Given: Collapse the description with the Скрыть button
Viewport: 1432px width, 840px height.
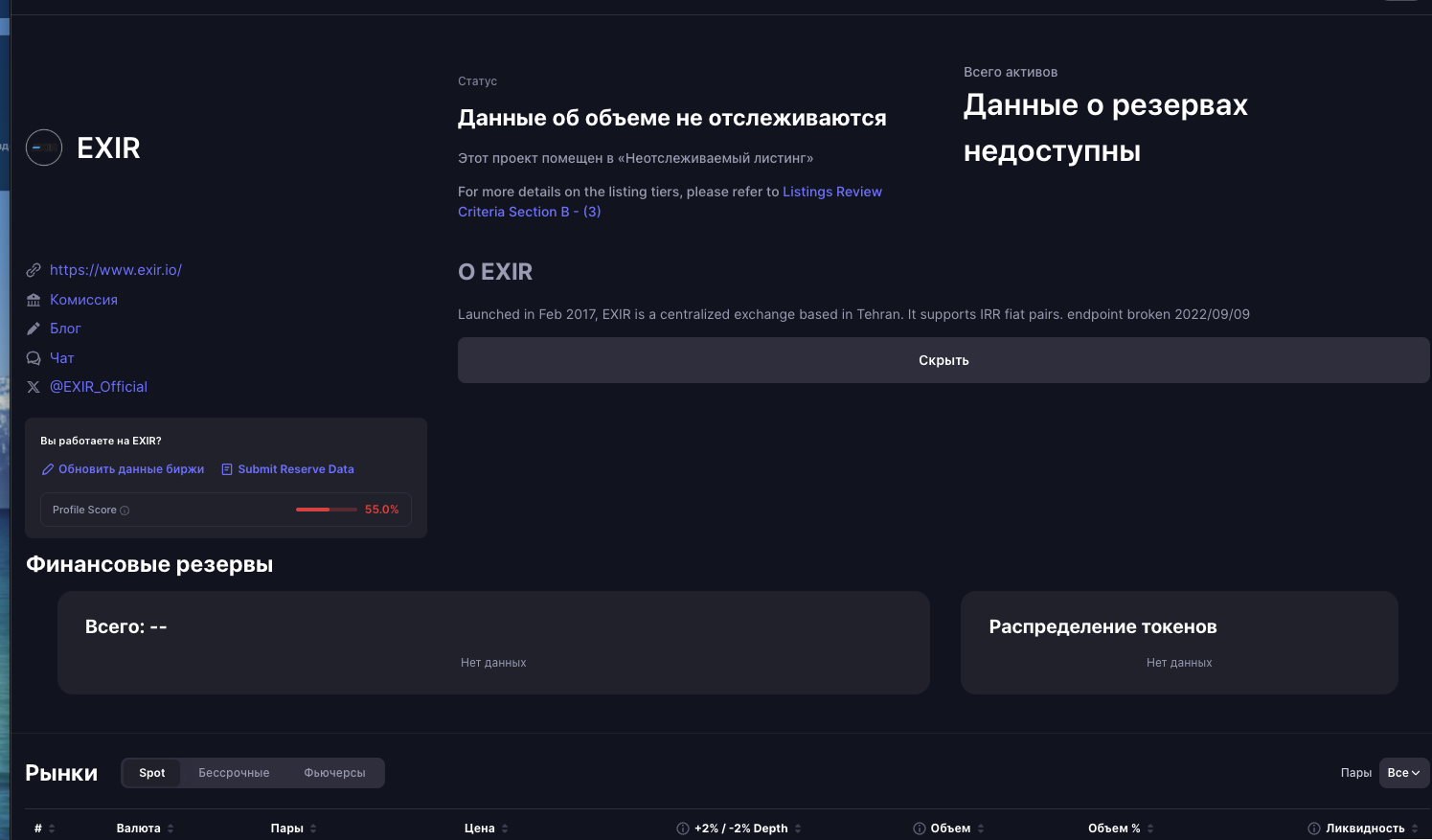Looking at the screenshot, I should [943, 360].
